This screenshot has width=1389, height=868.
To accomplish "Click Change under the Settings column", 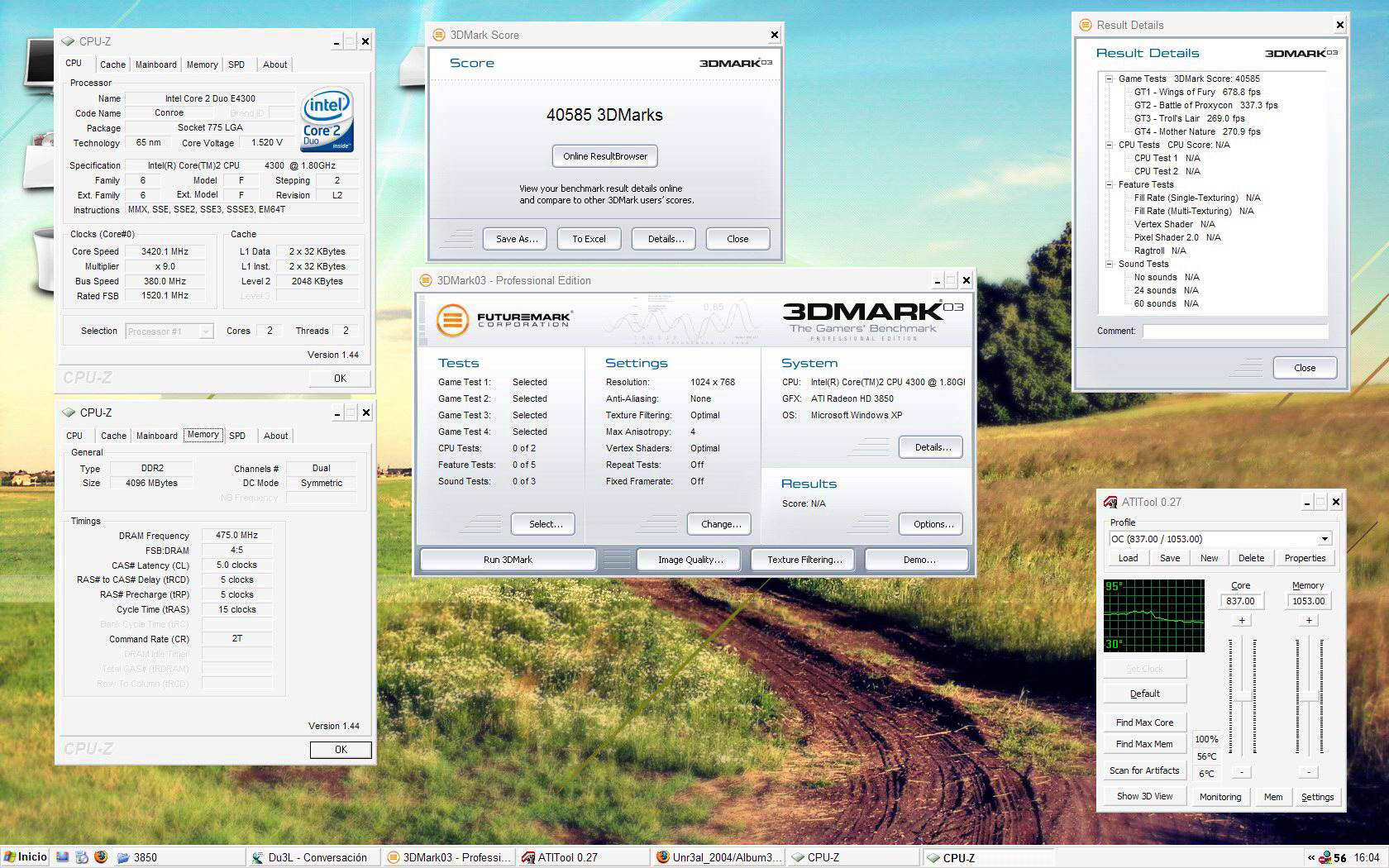I will (720, 524).
